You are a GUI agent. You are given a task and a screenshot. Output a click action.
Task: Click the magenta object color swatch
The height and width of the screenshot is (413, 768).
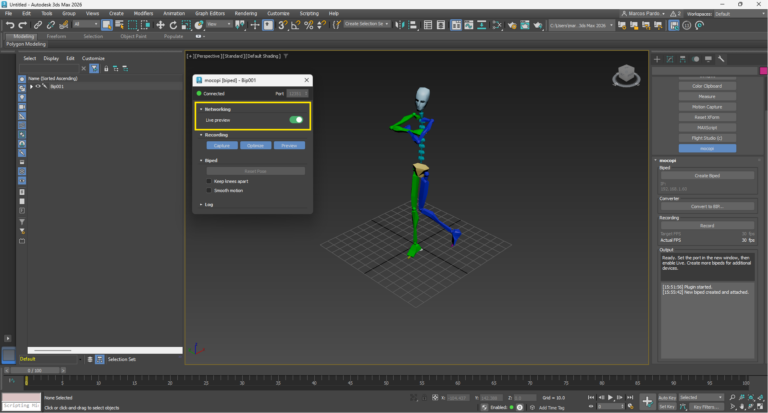click(763, 71)
